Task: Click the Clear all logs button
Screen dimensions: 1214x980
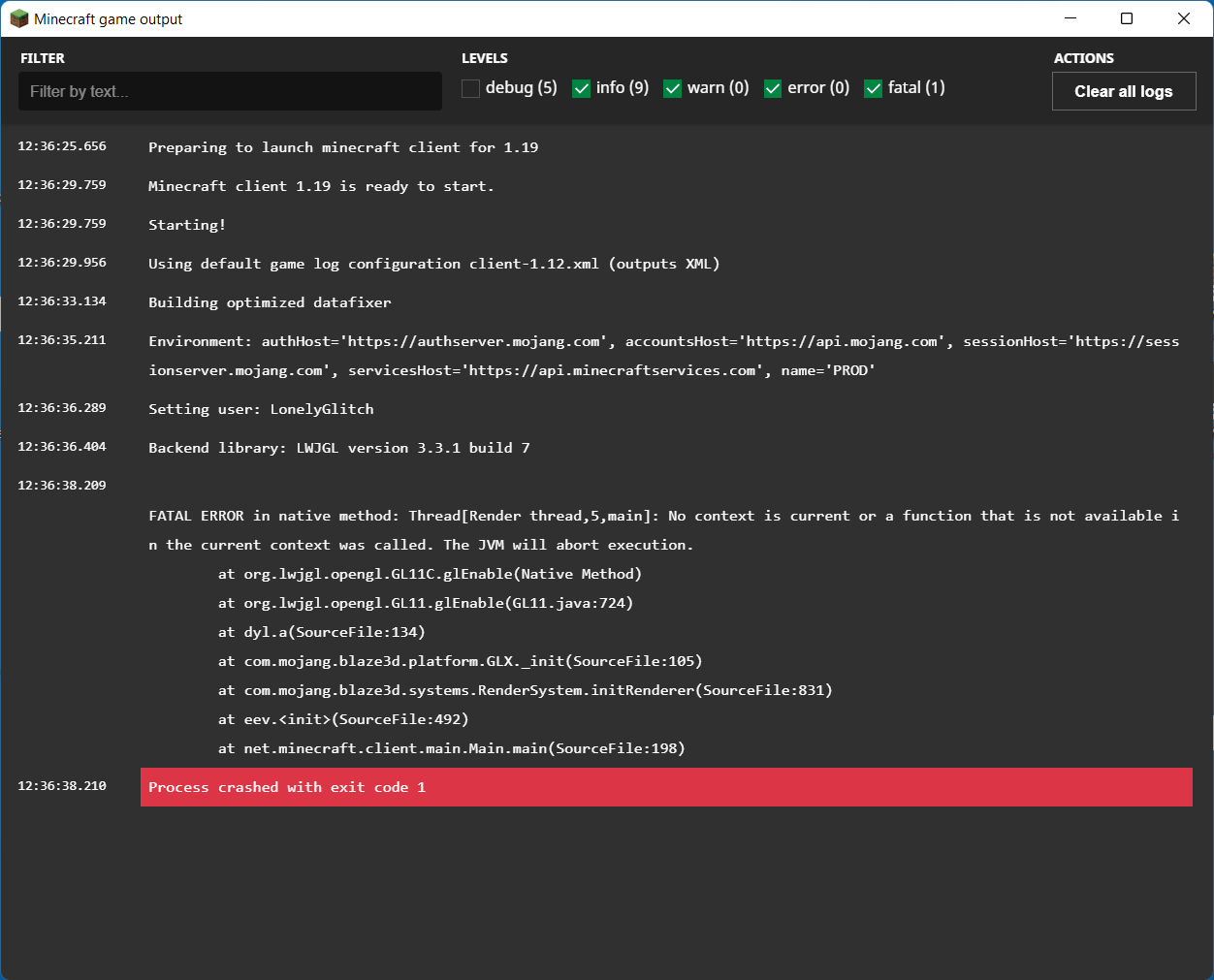Action: 1124,91
